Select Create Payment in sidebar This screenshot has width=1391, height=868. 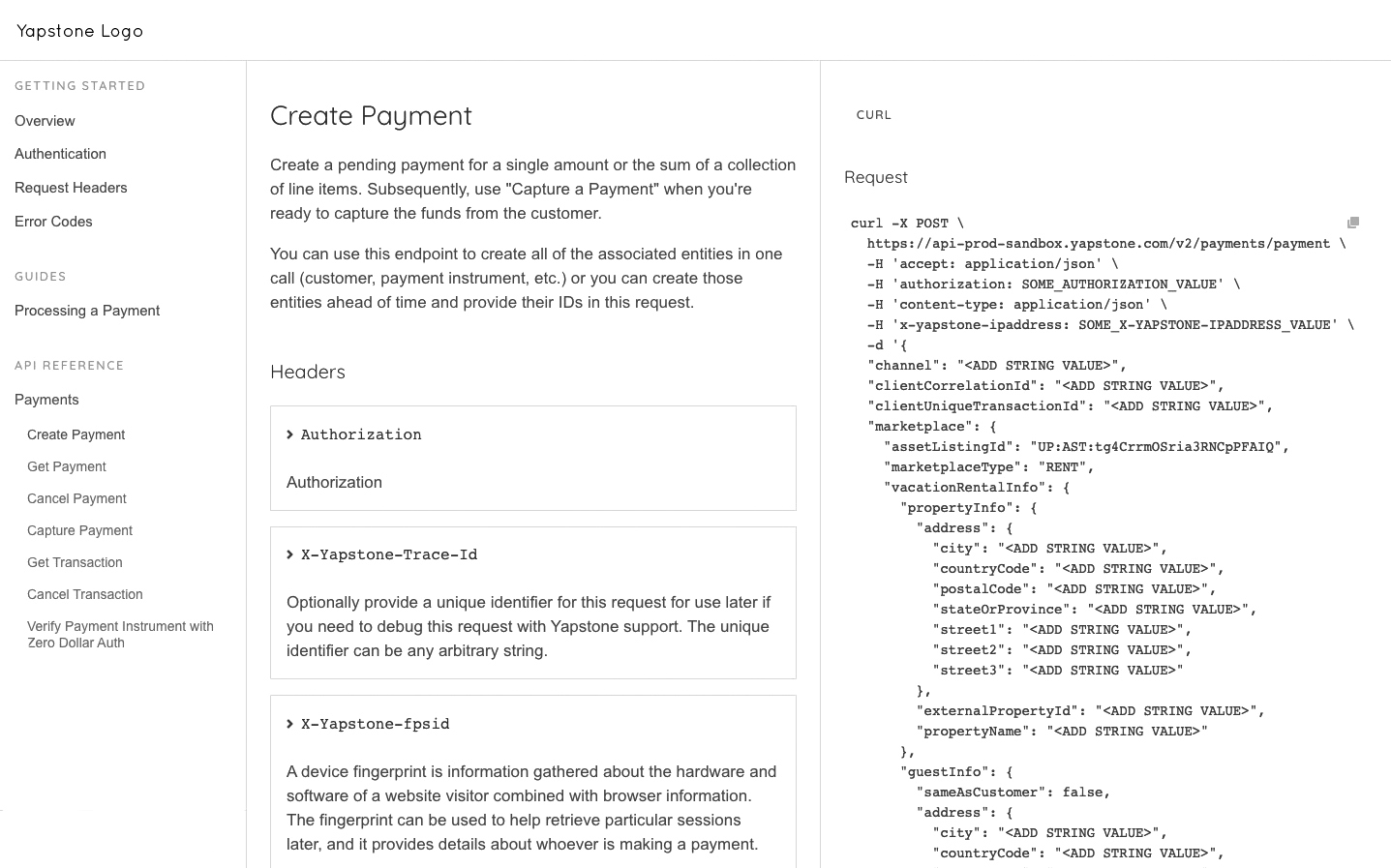[x=76, y=434]
